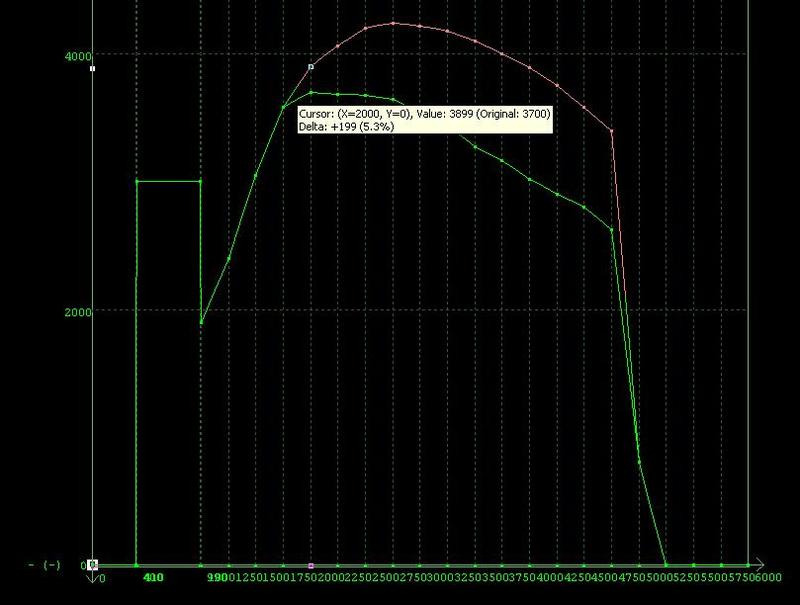800x605 pixels.
Task: Click the 2000 label on Y axis
Action: tap(79, 311)
